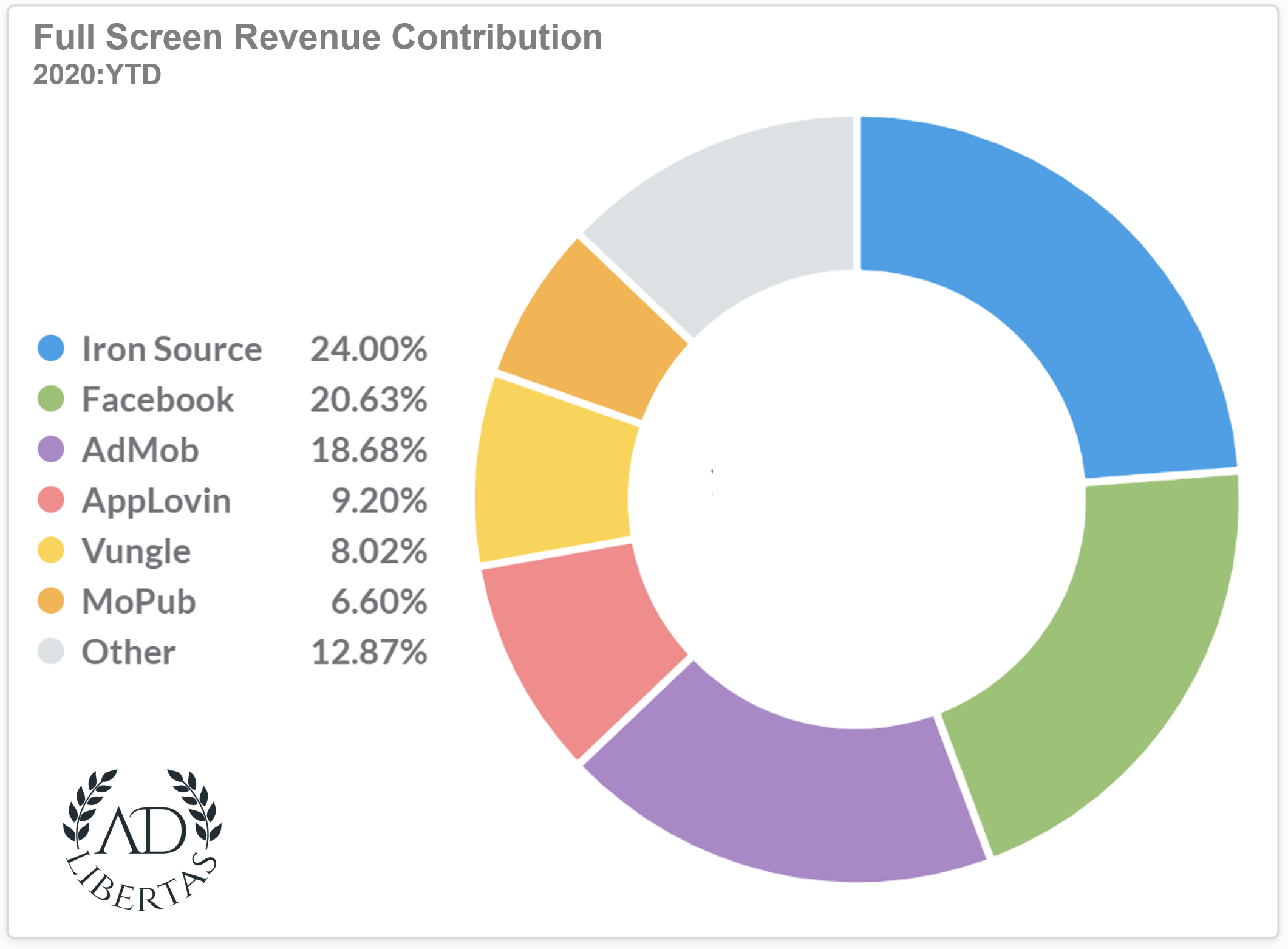Click the purple AdMob legend dot

pyautogui.click(x=51, y=449)
